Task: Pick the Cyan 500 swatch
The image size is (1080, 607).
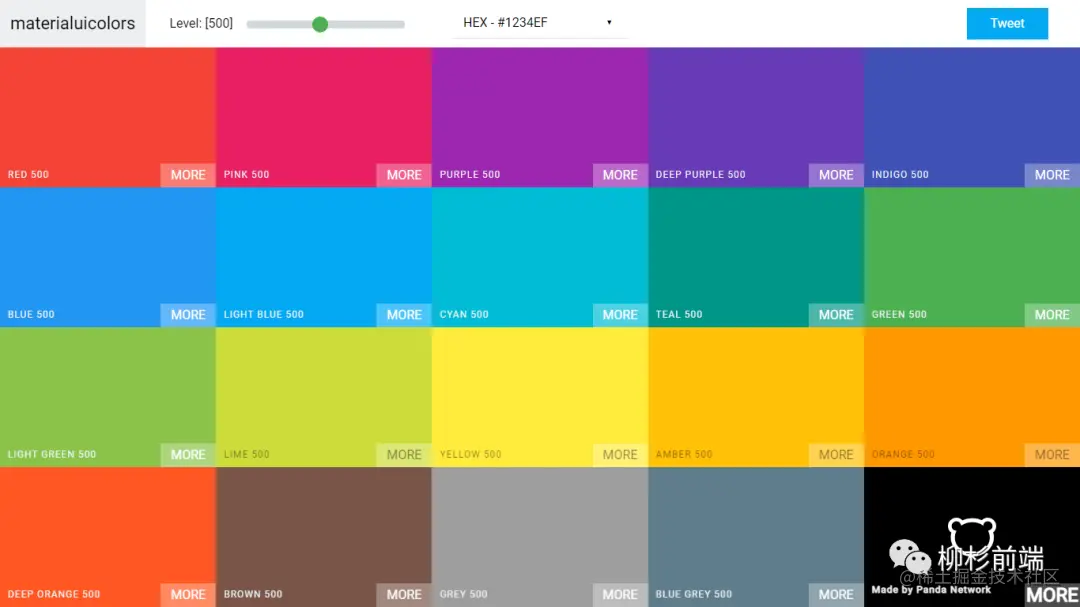Action: coord(540,257)
